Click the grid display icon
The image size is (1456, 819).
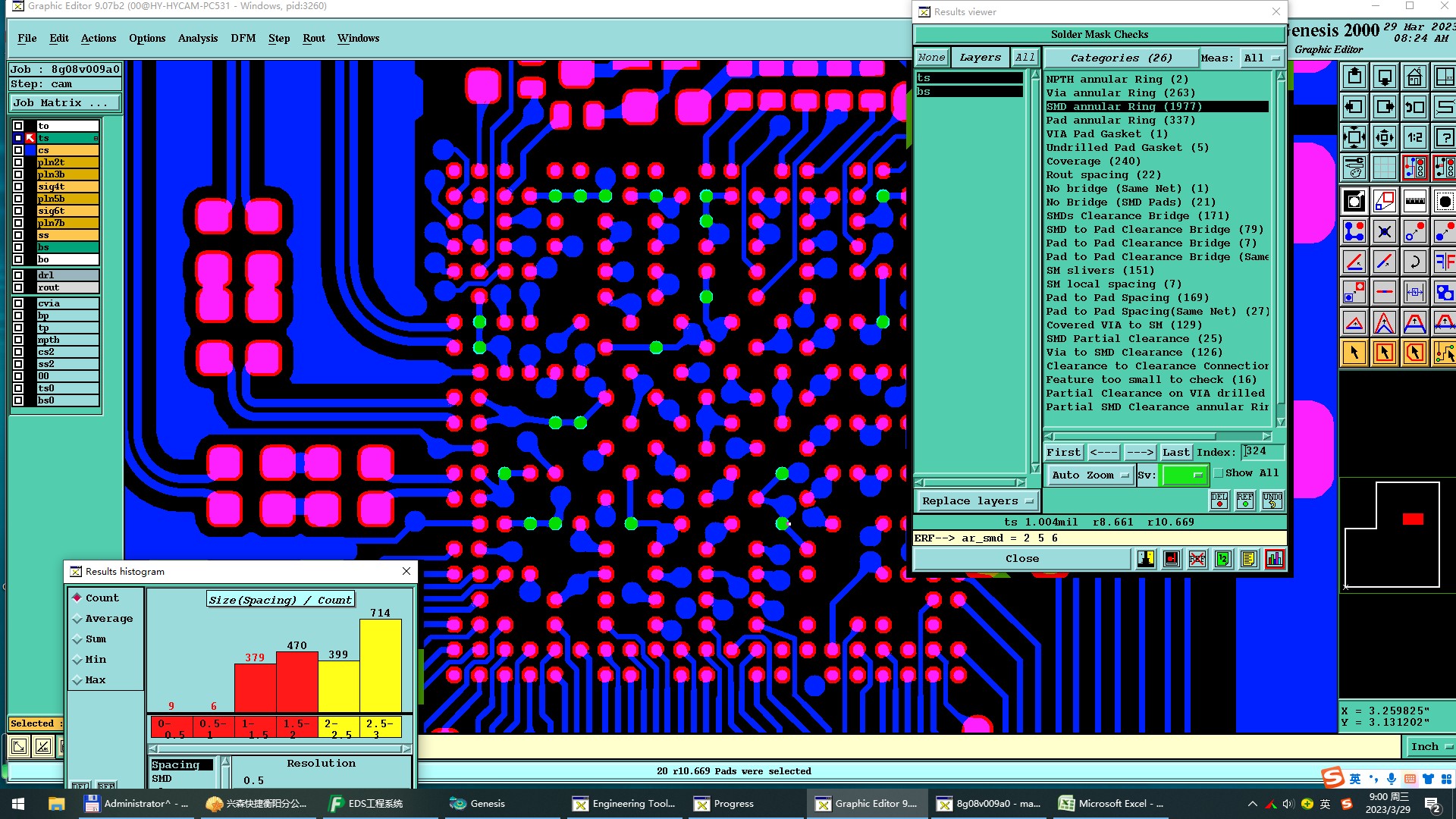pos(1384,168)
